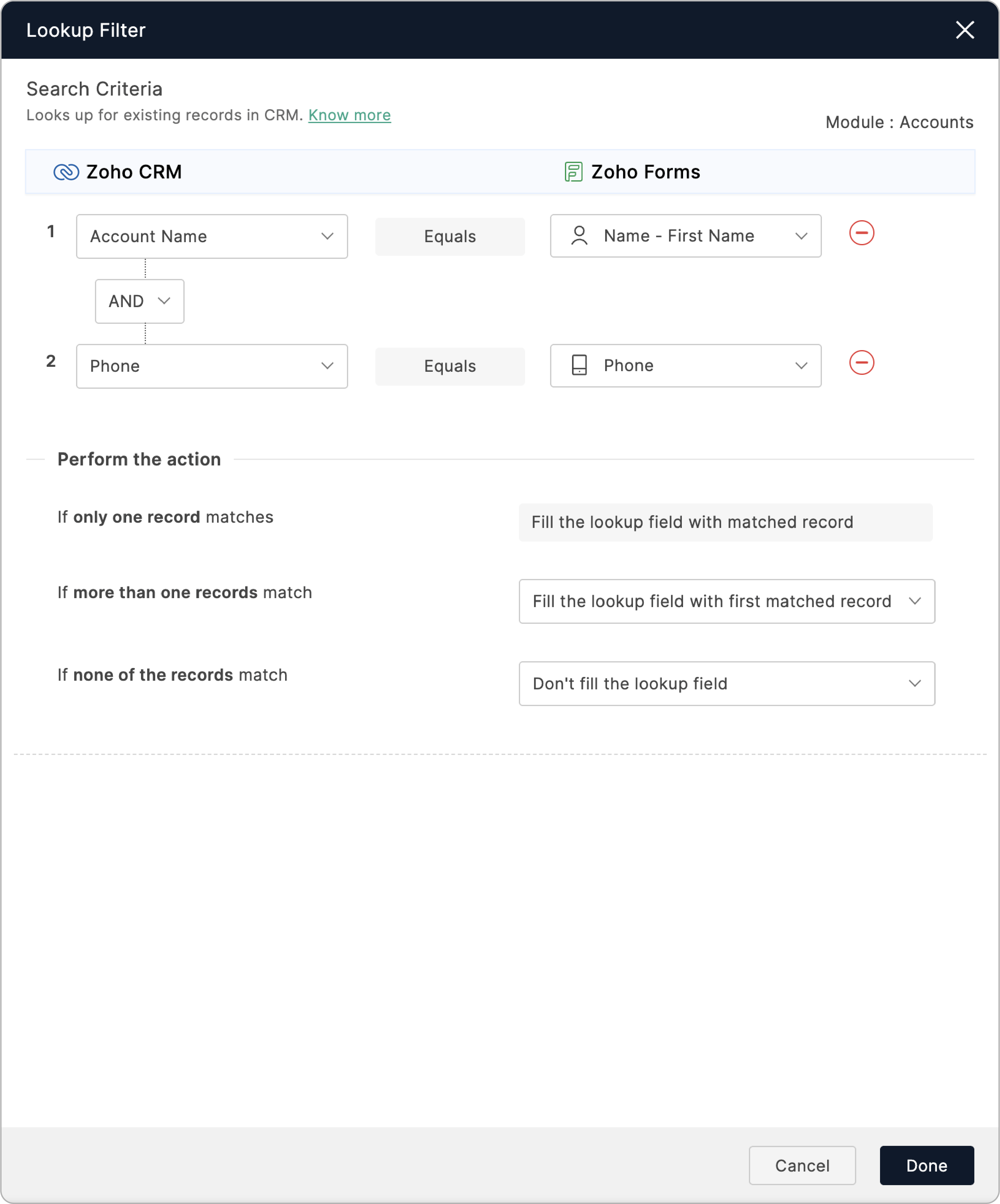The image size is (1000, 1204).
Task: Click the Zoho Forms logo icon
Action: tap(572, 172)
